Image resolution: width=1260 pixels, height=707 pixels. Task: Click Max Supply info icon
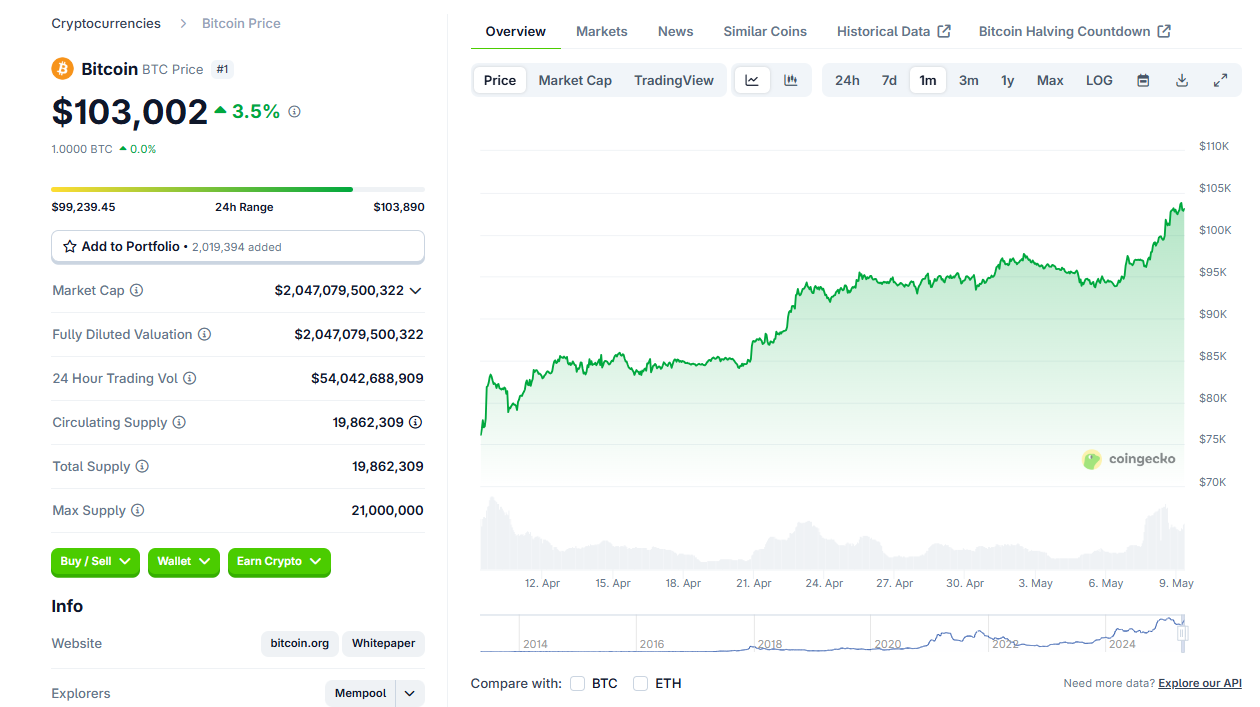138,510
